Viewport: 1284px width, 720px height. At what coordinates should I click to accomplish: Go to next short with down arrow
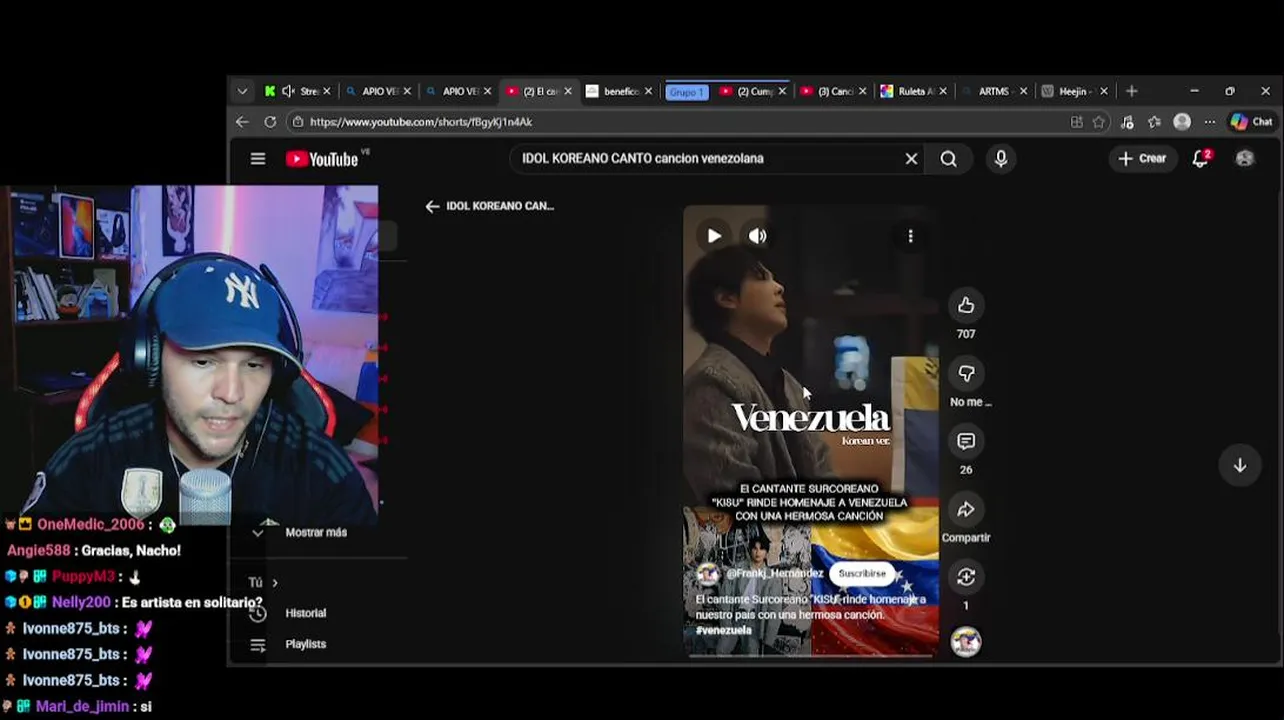pos(1239,465)
